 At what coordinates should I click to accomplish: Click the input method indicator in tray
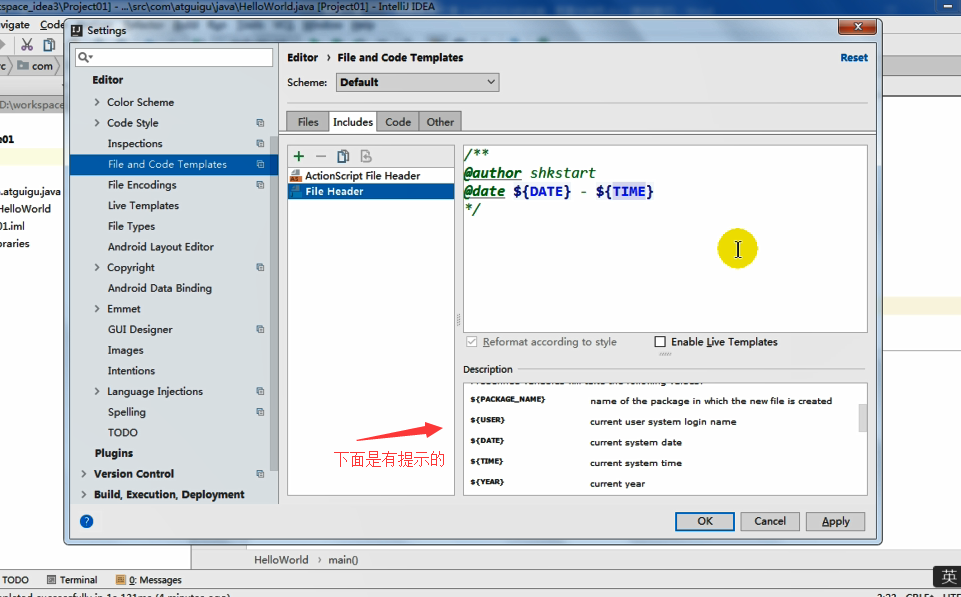(x=948, y=577)
